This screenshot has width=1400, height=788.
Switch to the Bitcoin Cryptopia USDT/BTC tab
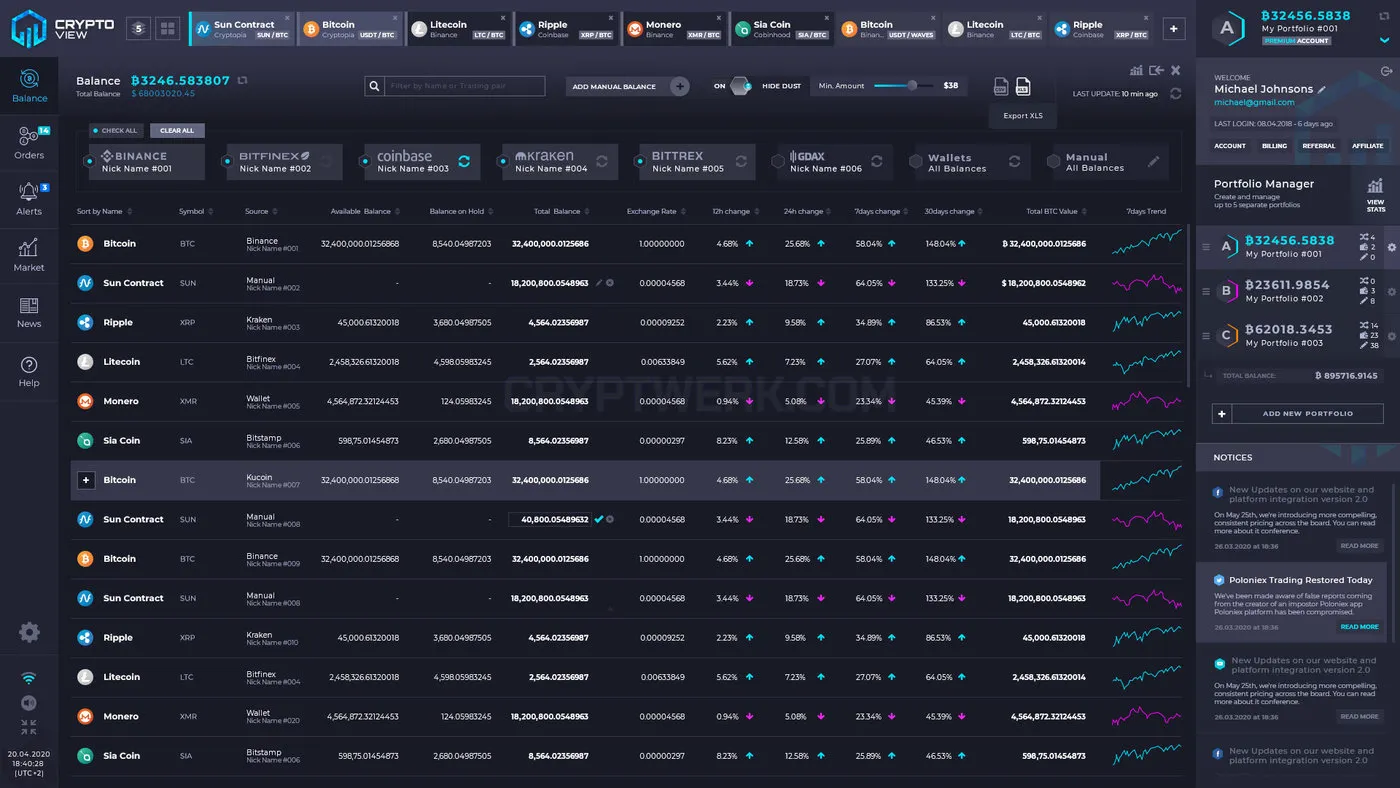[x=349, y=29]
